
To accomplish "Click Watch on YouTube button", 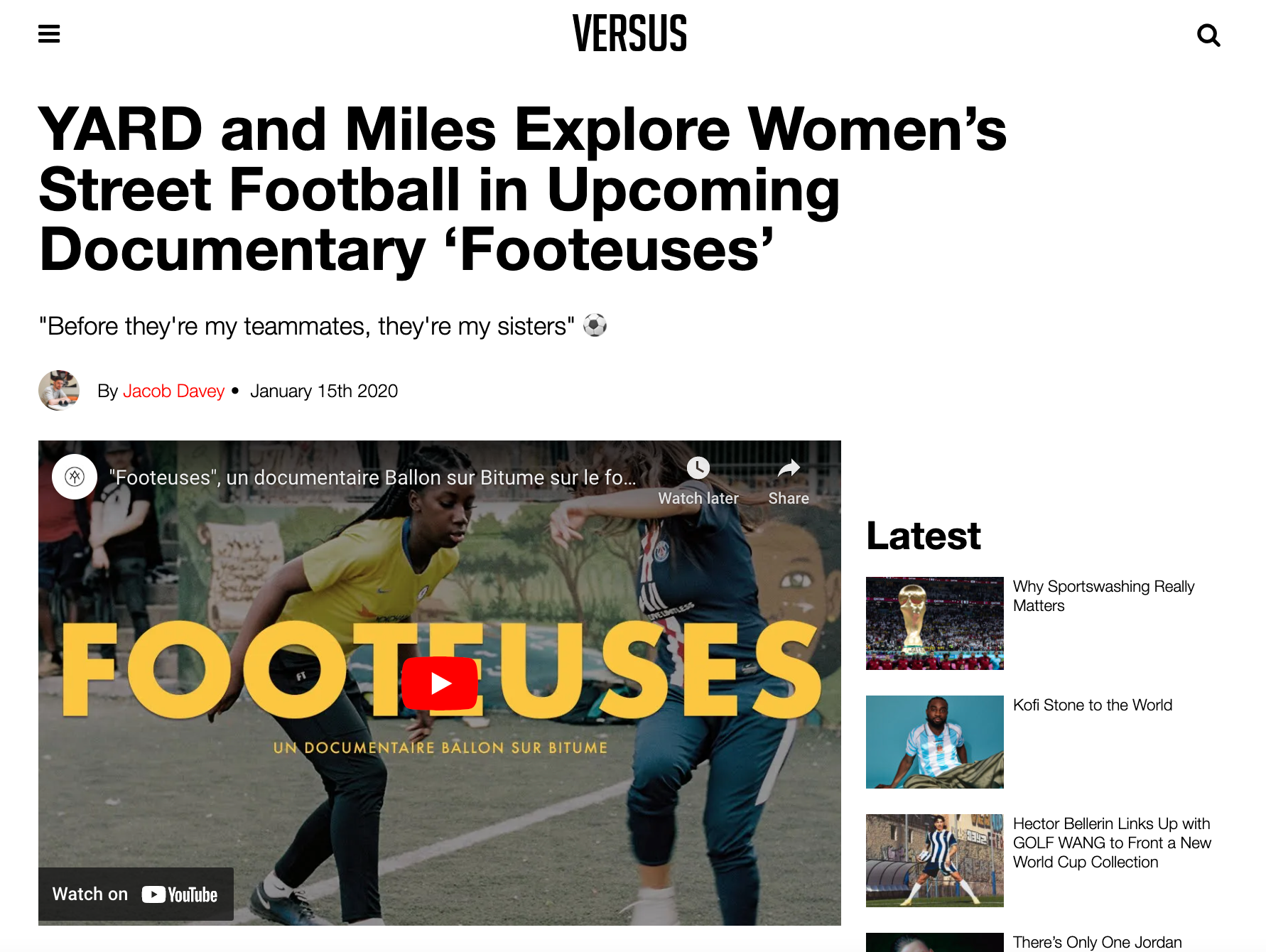I will [136, 894].
